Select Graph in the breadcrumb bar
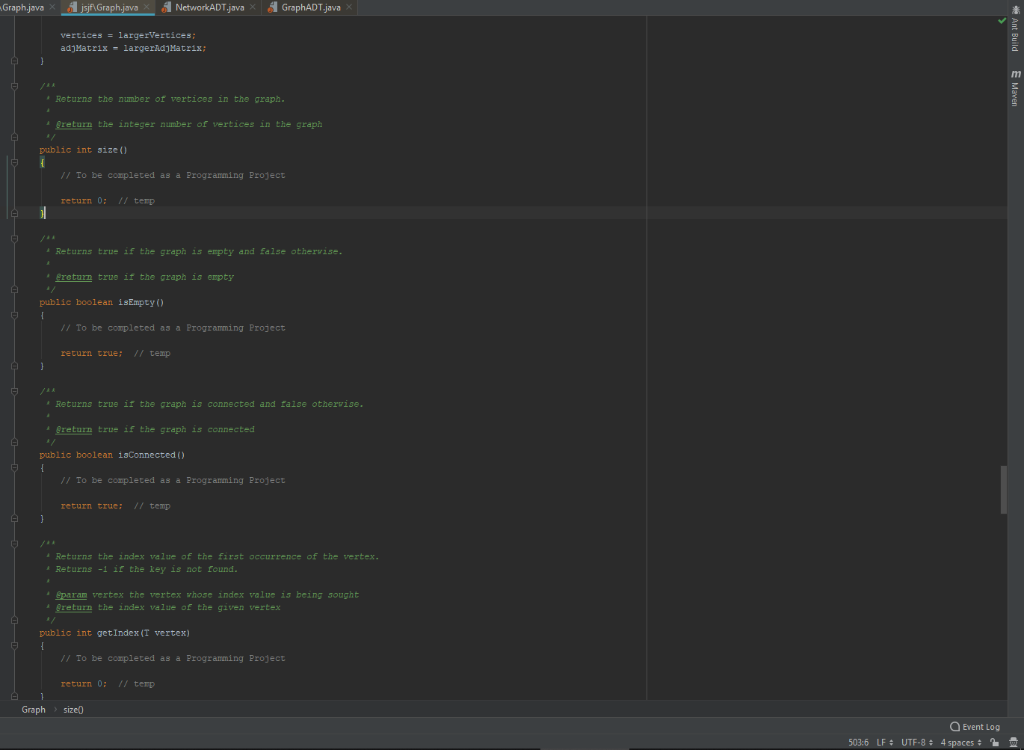The height and width of the screenshot is (750, 1024). coord(33,709)
